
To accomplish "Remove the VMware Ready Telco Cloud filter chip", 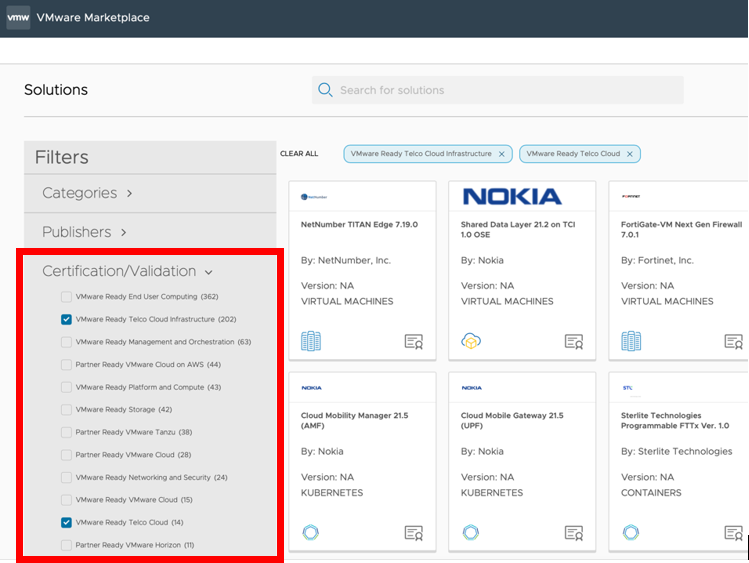I will [630, 154].
